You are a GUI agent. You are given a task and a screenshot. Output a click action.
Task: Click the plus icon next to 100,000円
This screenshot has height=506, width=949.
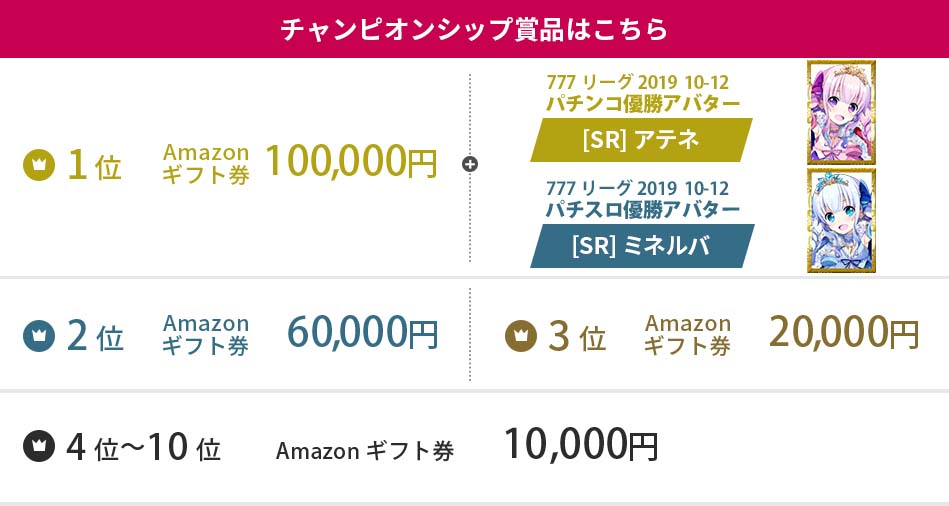coord(470,163)
